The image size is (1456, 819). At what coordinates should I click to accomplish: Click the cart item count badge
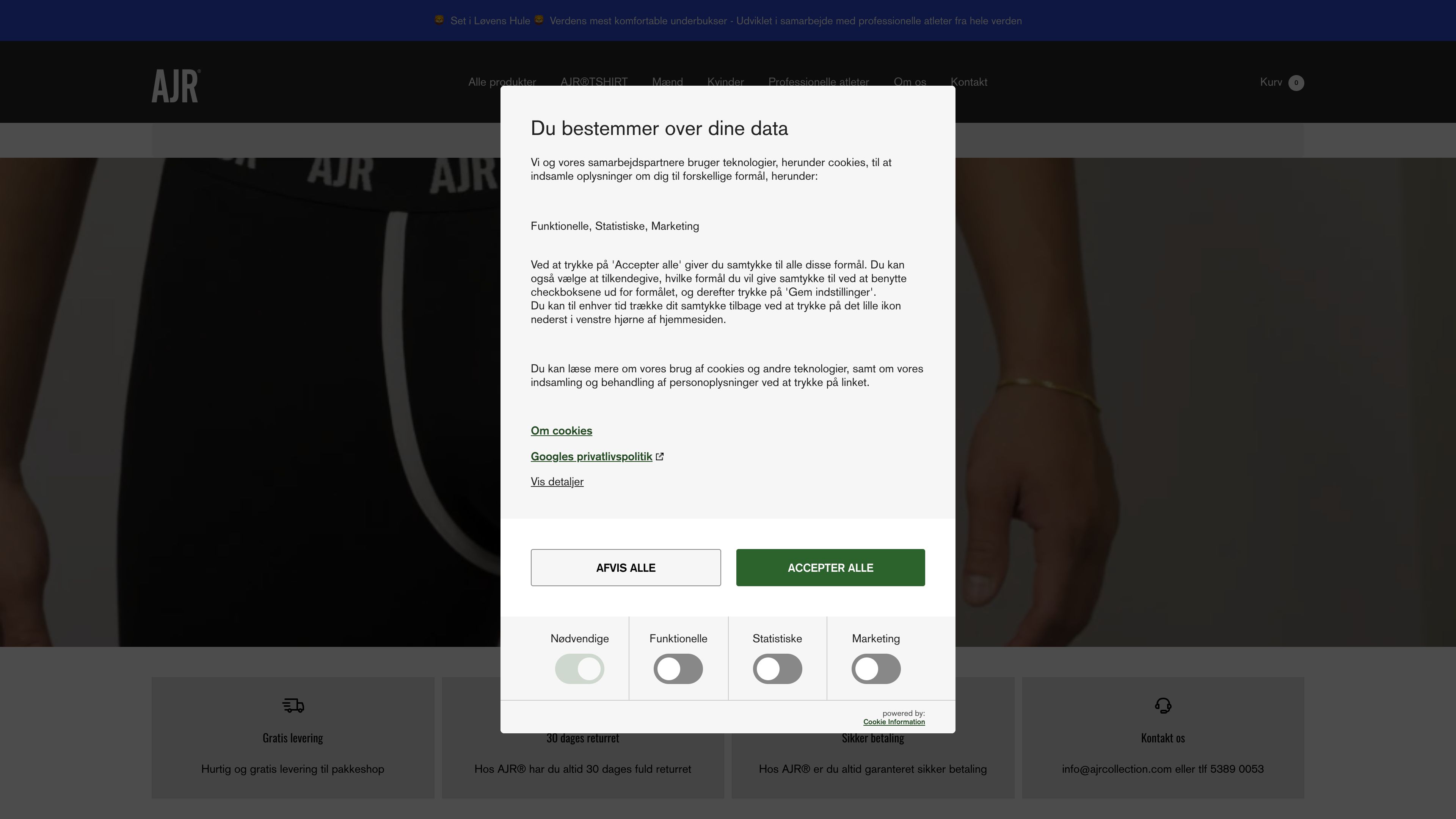point(1296,83)
